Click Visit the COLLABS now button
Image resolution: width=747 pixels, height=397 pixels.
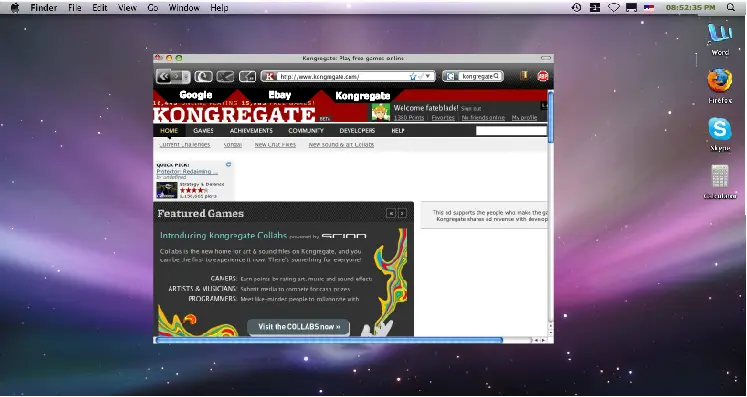pyautogui.click(x=299, y=327)
